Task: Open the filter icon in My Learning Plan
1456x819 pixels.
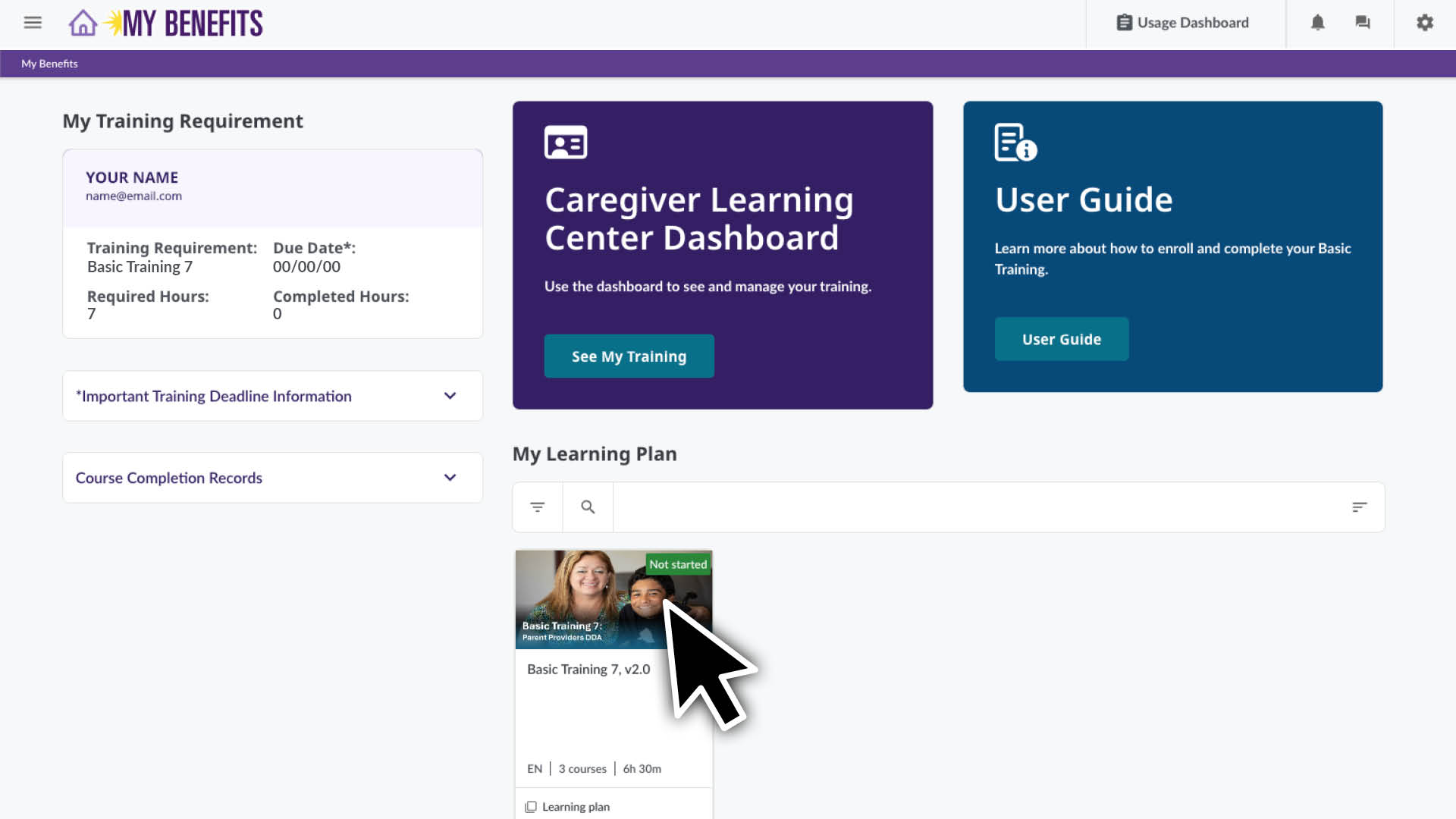Action: click(537, 507)
